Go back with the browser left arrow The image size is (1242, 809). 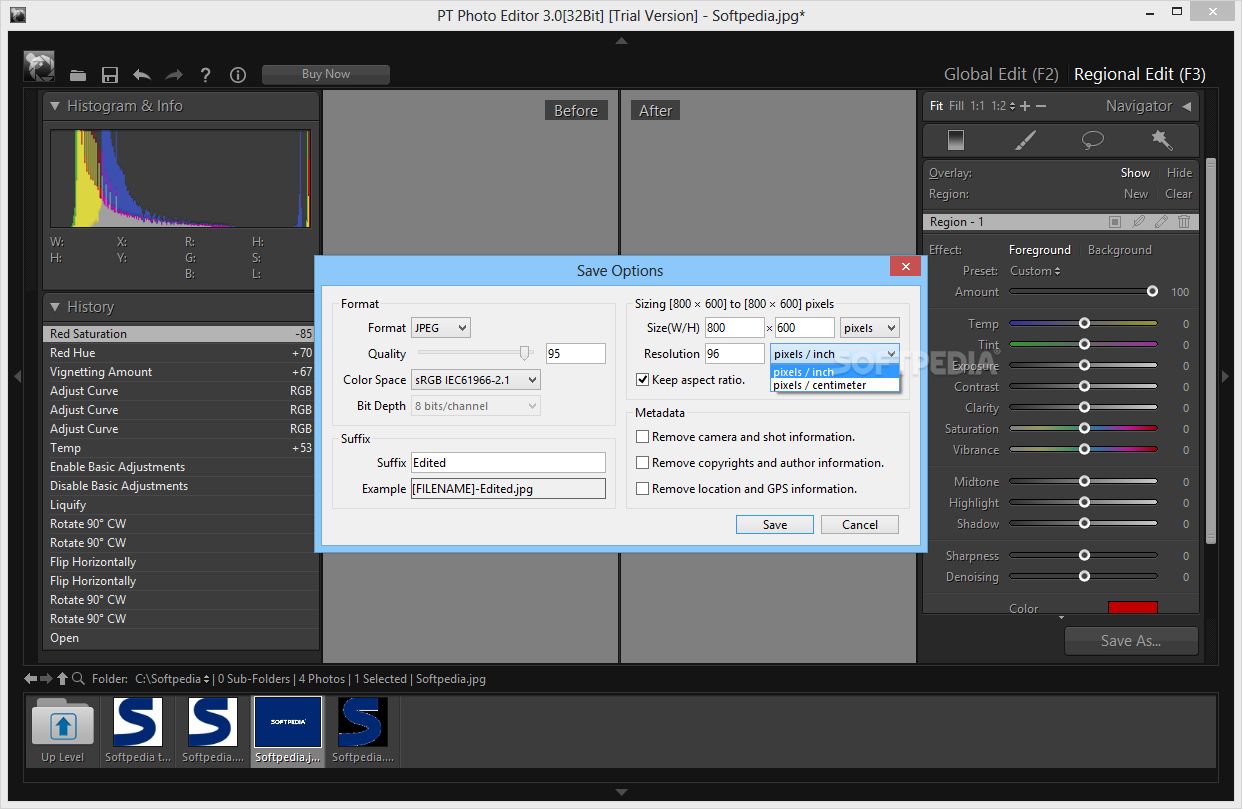coord(31,678)
